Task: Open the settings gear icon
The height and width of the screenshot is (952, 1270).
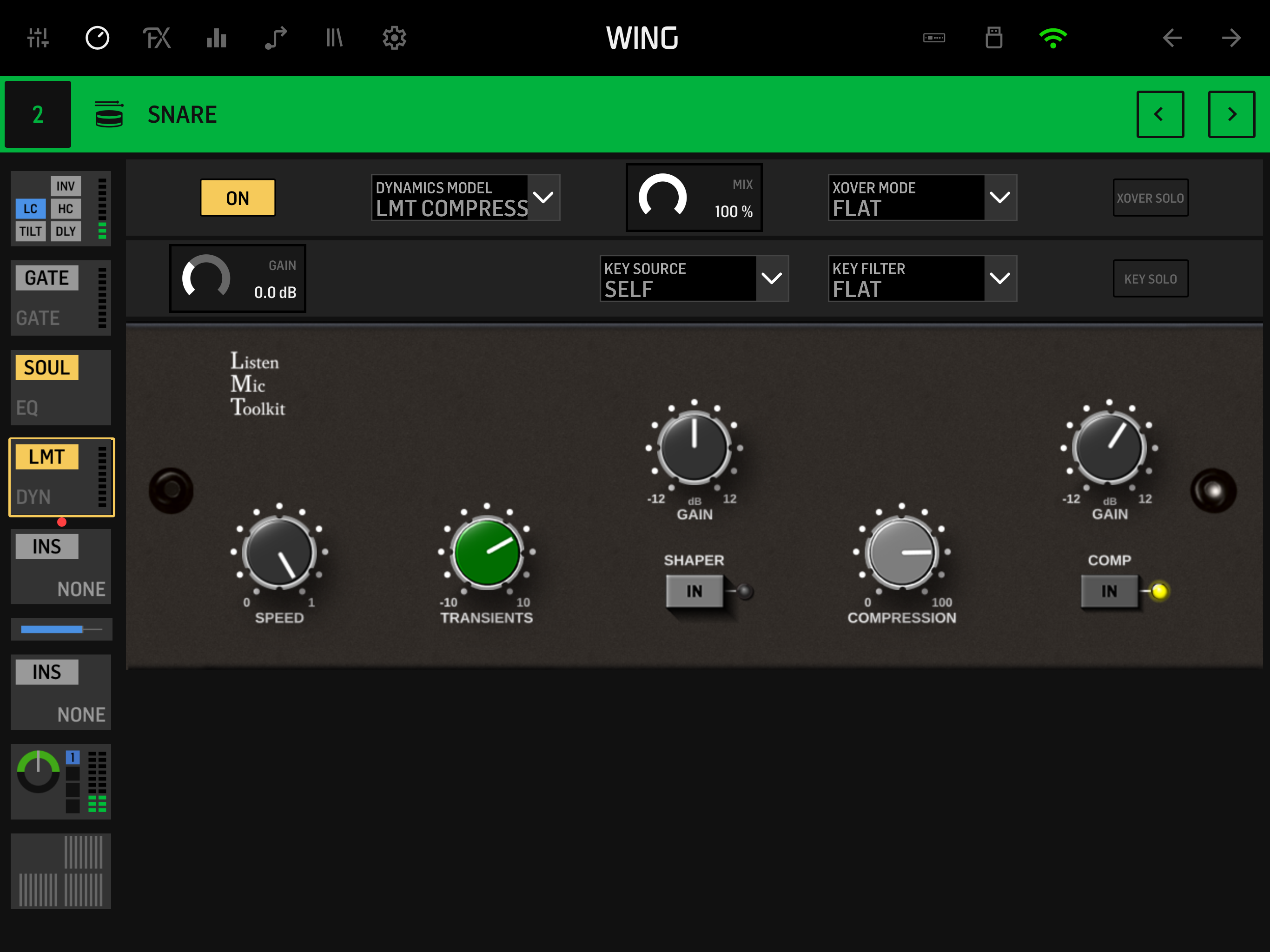Action: (395, 38)
